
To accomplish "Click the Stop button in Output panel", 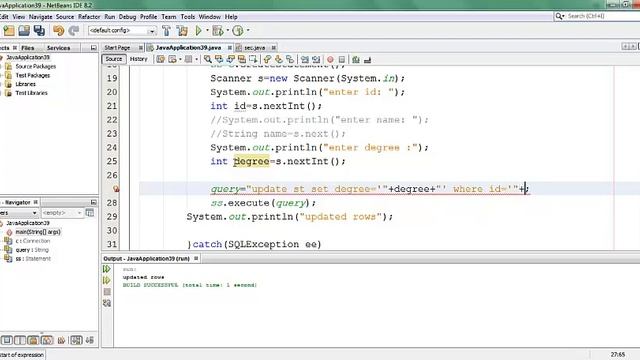I will coord(107,292).
